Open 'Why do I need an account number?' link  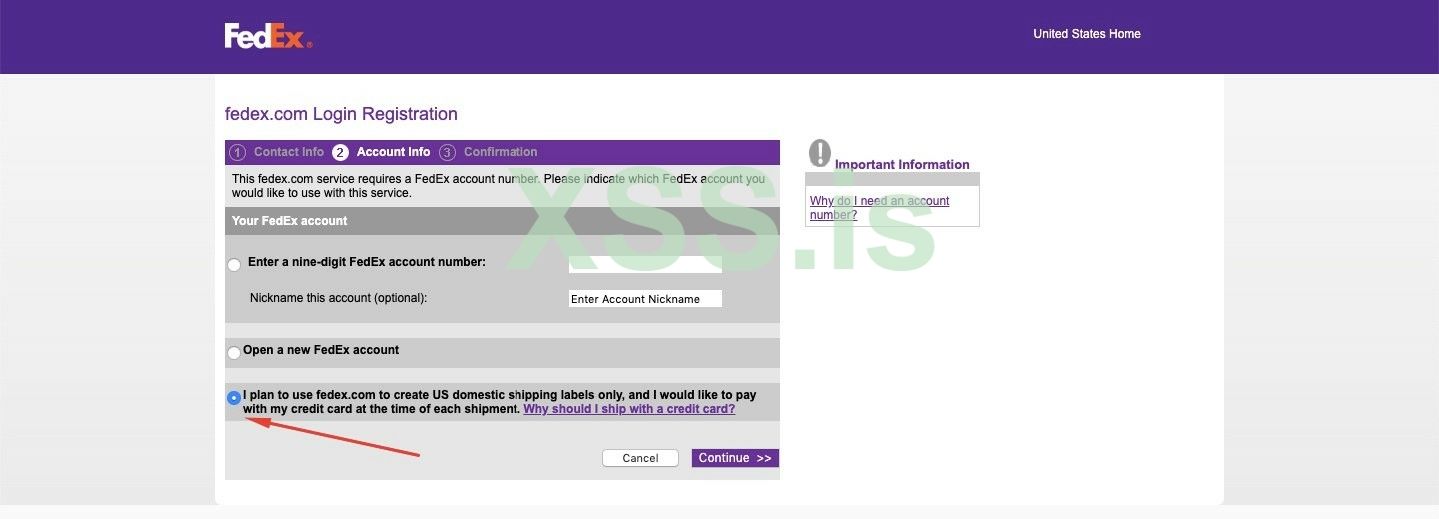coord(879,208)
